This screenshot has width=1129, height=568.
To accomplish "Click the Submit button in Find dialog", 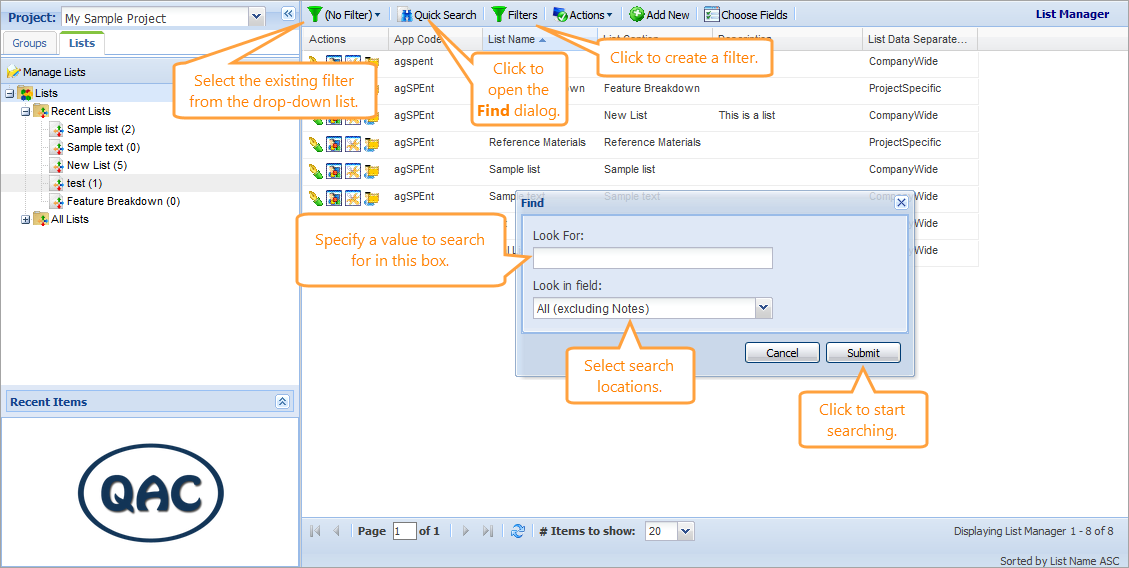I will (863, 353).
